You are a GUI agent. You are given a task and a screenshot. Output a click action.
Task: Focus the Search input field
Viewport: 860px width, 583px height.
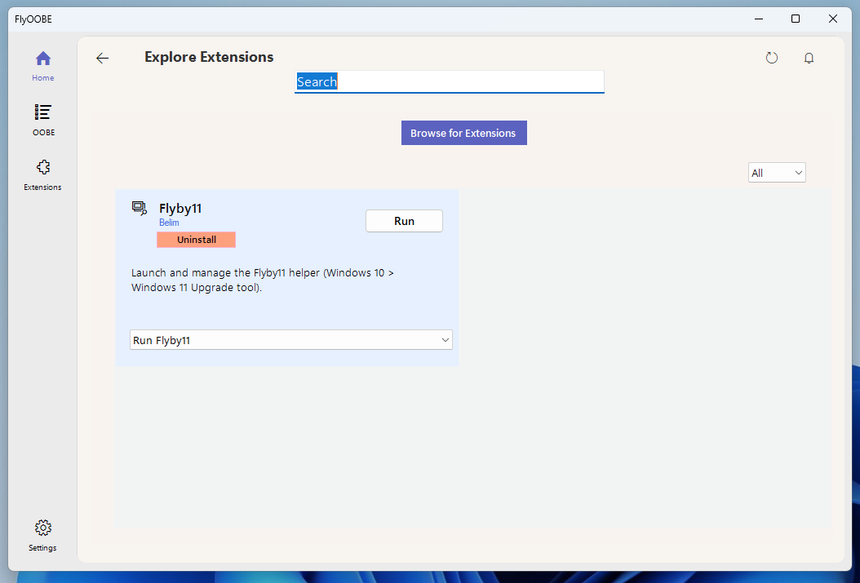click(449, 82)
